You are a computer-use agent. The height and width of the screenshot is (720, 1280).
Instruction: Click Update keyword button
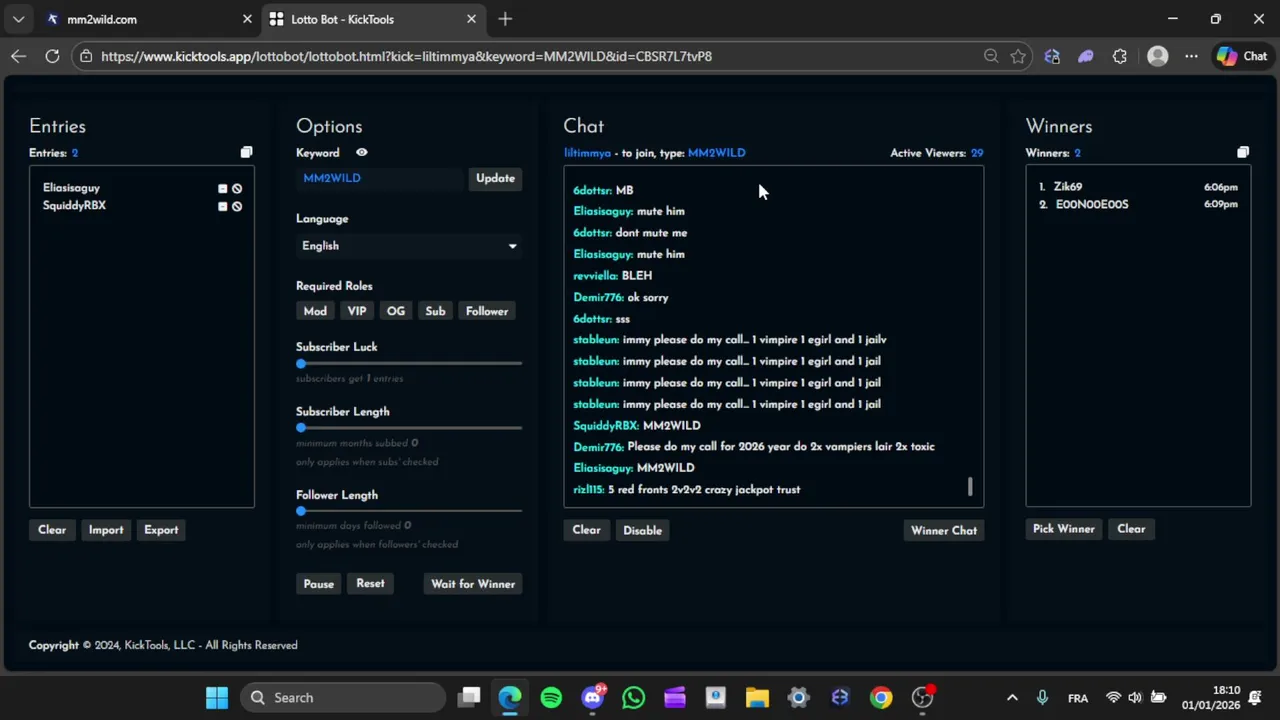pos(495,178)
